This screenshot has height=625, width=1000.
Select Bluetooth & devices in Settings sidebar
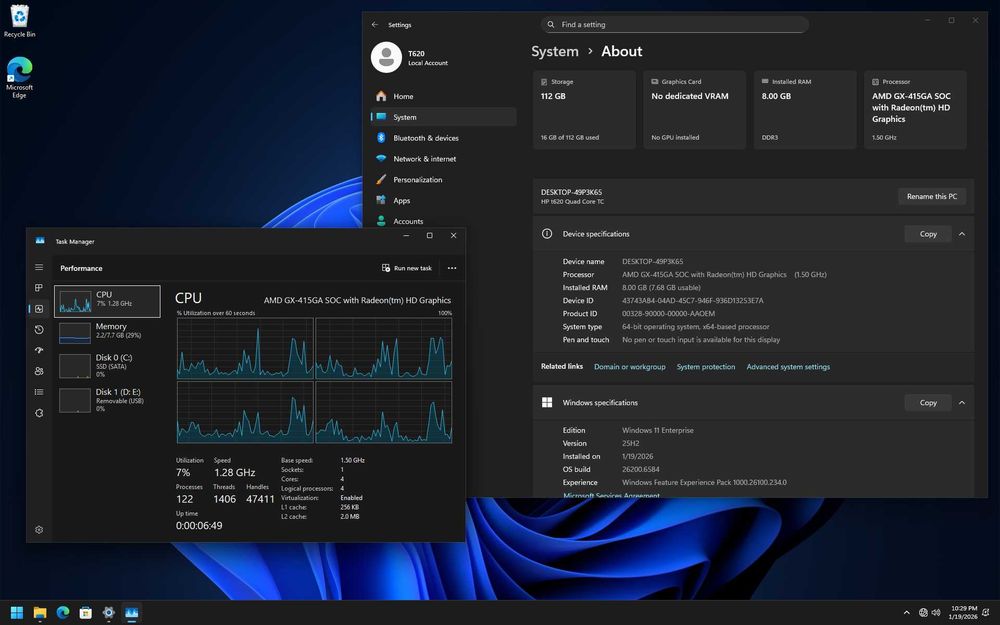(425, 138)
